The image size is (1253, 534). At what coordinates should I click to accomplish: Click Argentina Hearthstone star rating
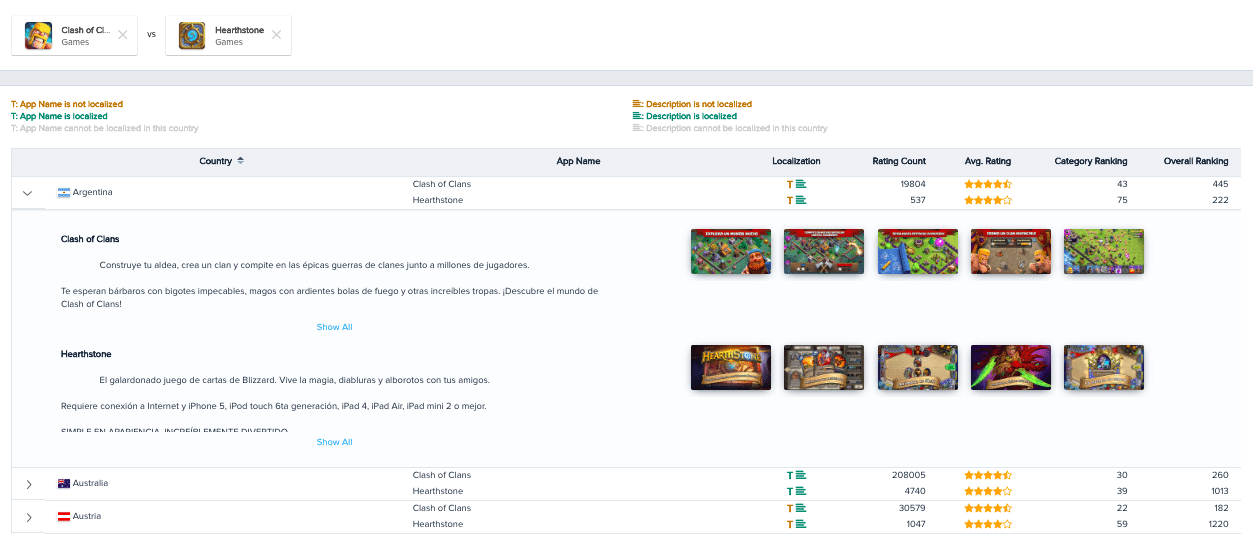pos(988,200)
